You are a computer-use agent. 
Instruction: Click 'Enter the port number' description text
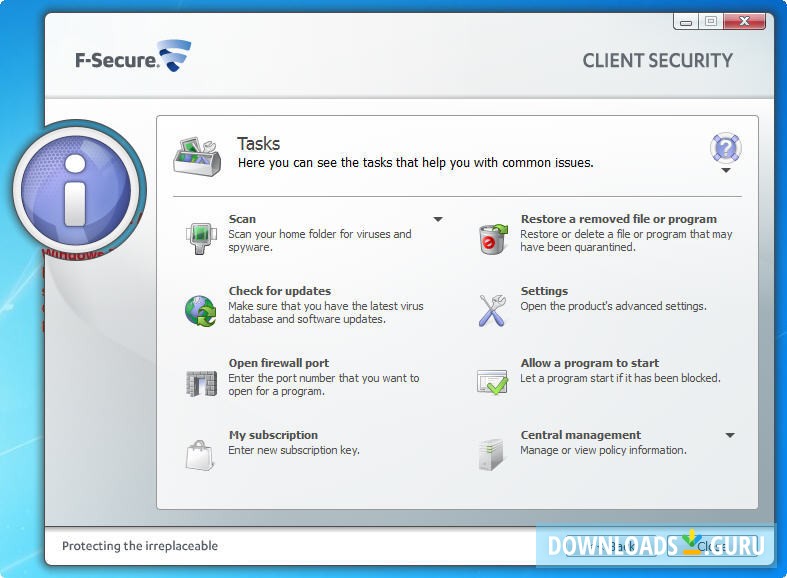324,385
